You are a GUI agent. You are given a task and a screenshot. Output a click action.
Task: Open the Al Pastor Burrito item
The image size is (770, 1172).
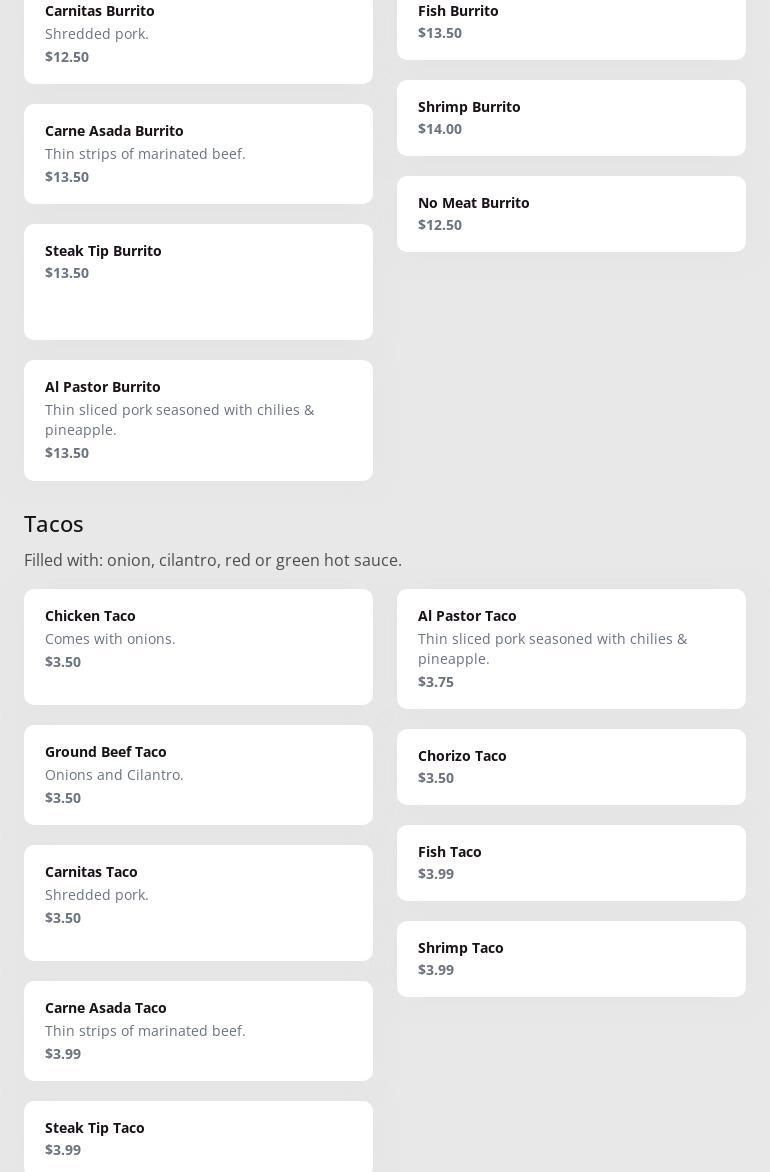(198, 420)
